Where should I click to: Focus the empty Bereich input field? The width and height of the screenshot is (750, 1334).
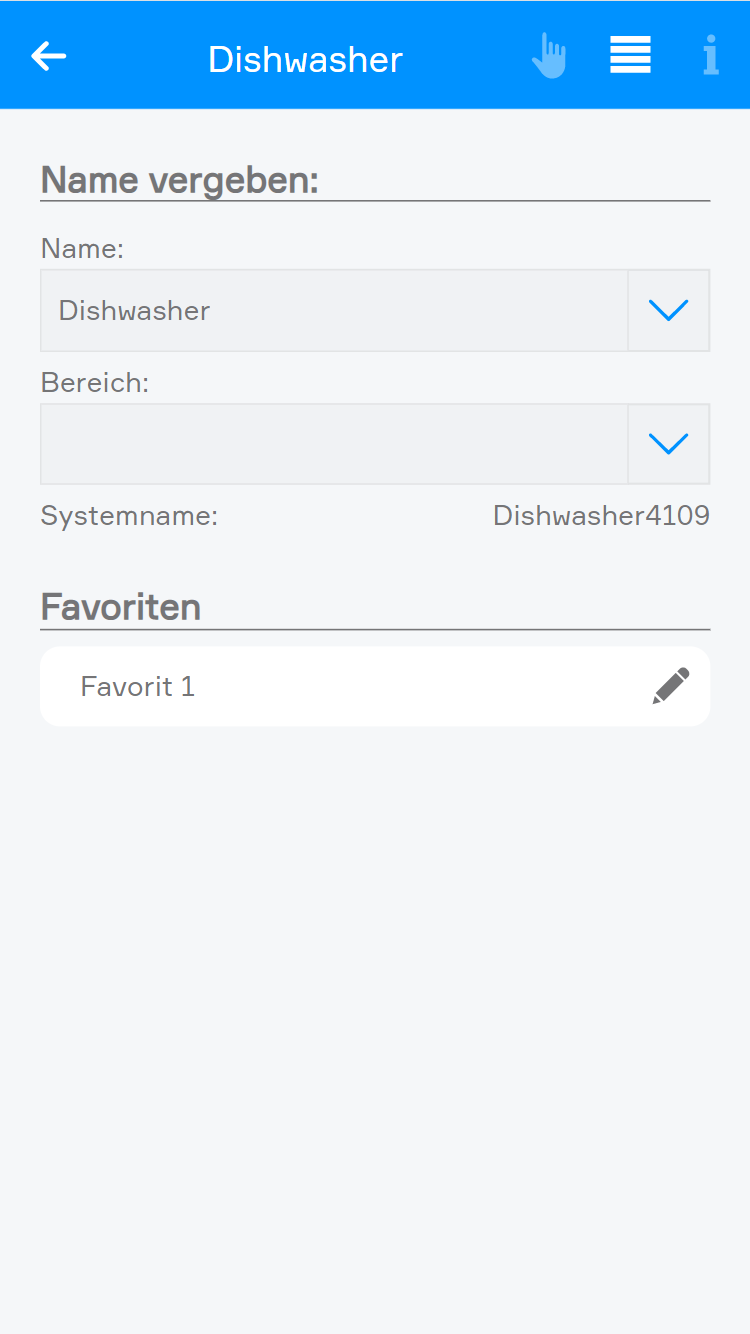333,444
